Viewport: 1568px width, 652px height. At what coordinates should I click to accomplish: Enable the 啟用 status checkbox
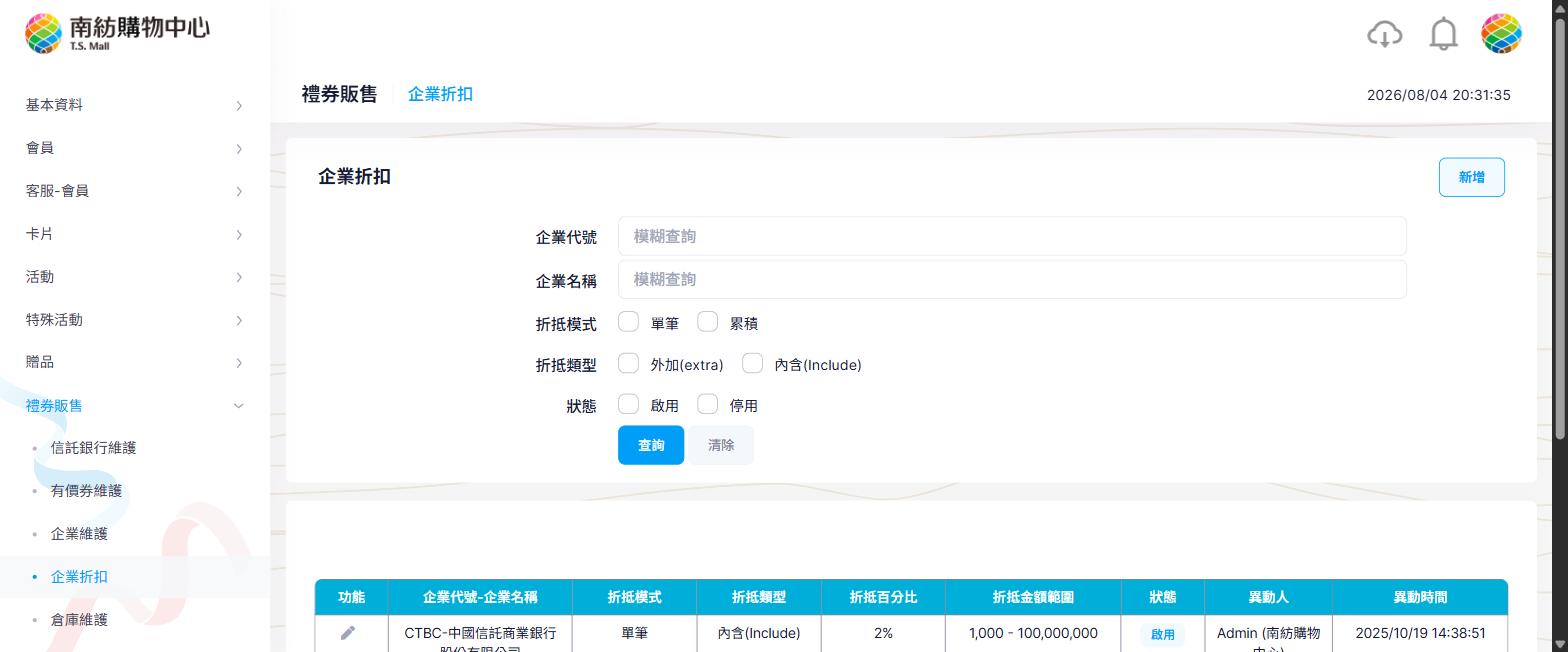pyautogui.click(x=628, y=404)
